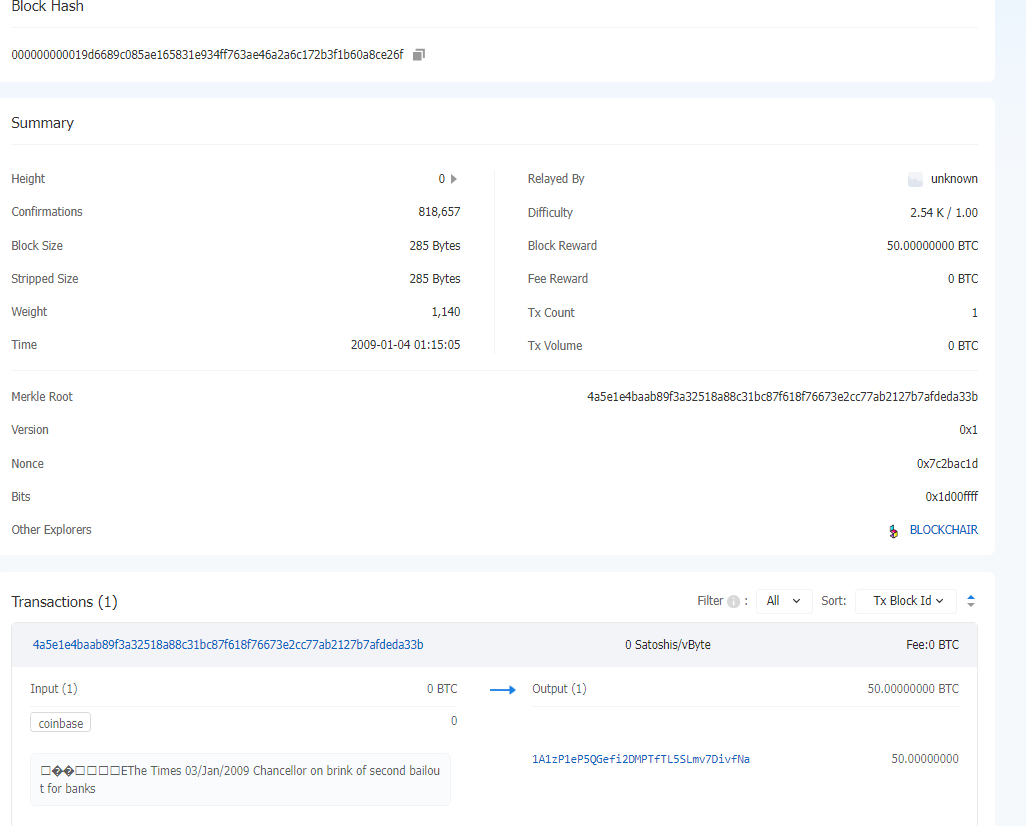This screenshot has height=826, width=1026.
Task: Click the Stripped Size value 285 Bytes
Action: [x=434, y=278]
